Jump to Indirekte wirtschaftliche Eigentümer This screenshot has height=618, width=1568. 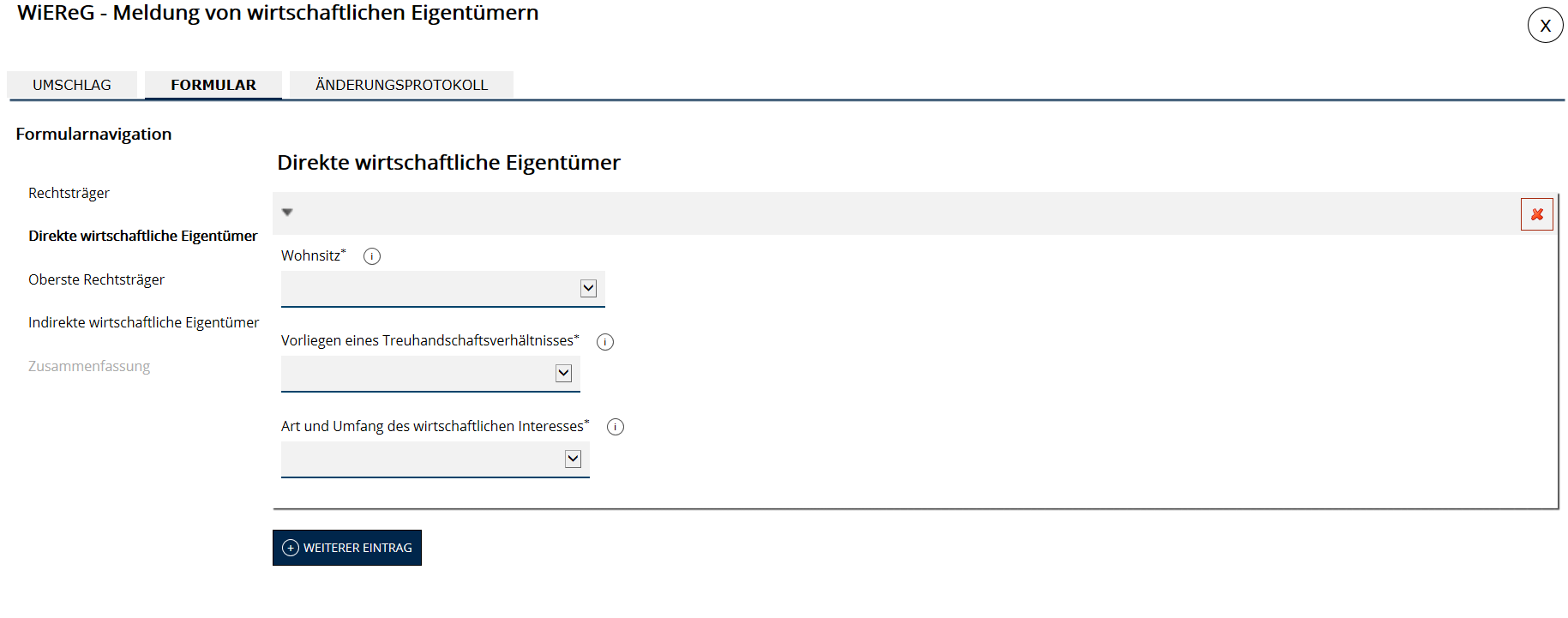click(x=143, y=322)
